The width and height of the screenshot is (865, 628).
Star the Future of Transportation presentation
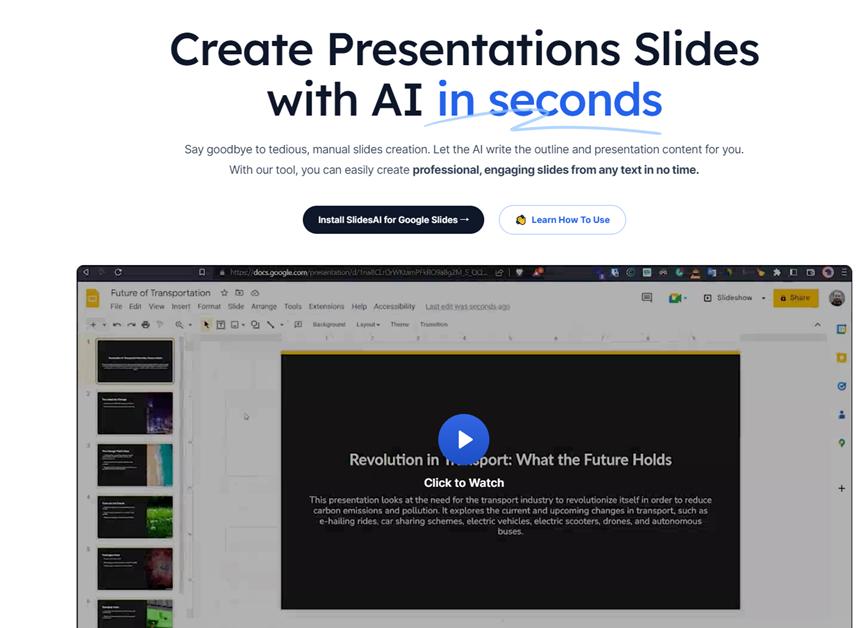(x=224, y=293)
